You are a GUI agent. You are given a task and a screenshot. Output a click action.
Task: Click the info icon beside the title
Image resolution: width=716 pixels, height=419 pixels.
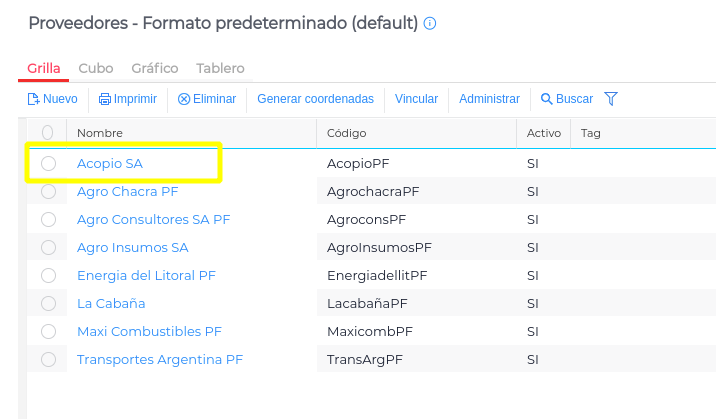coord(430,23)
